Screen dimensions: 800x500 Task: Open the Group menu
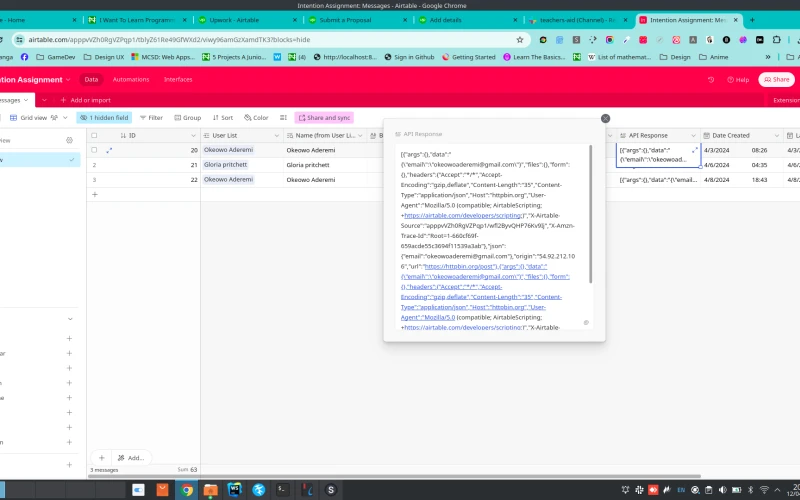tap(188, 118)
